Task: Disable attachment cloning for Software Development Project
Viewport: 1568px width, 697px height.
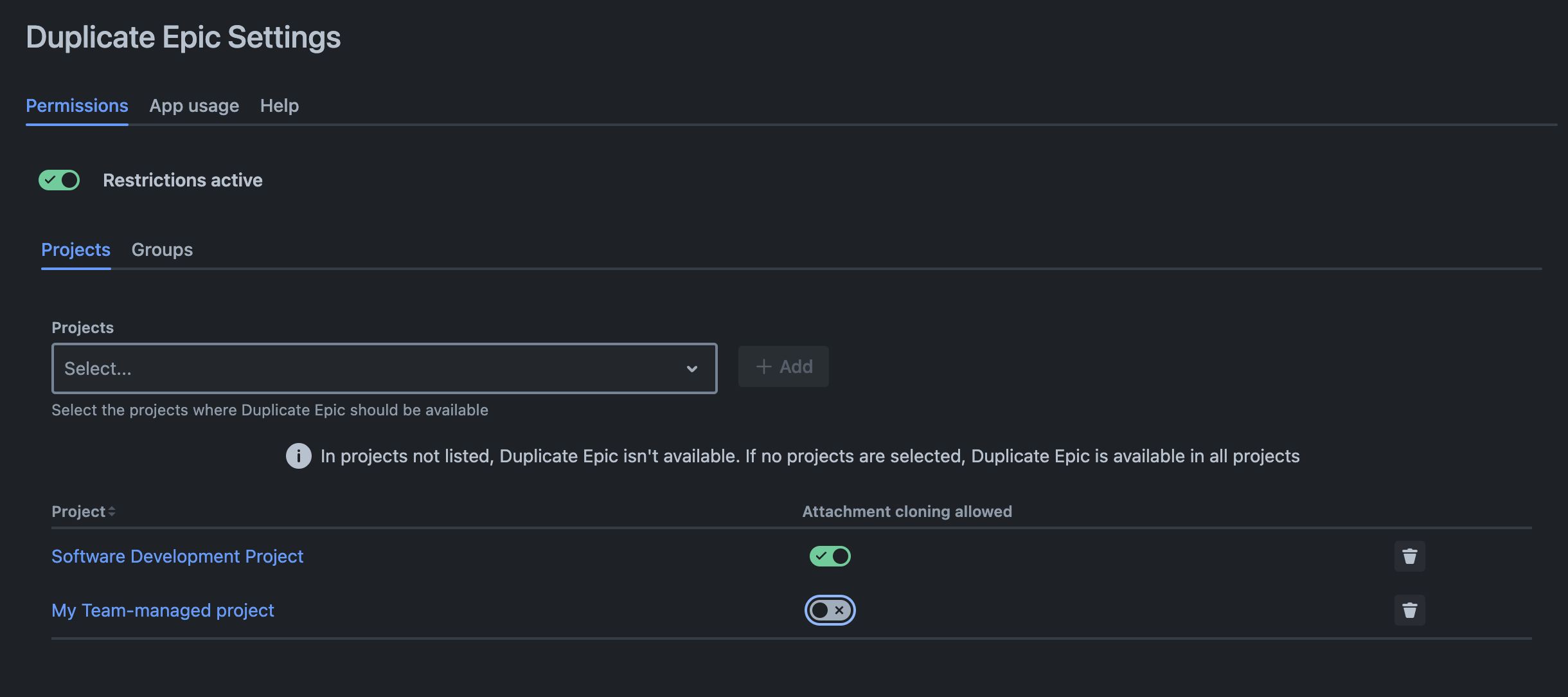Action: coord(830,556)
